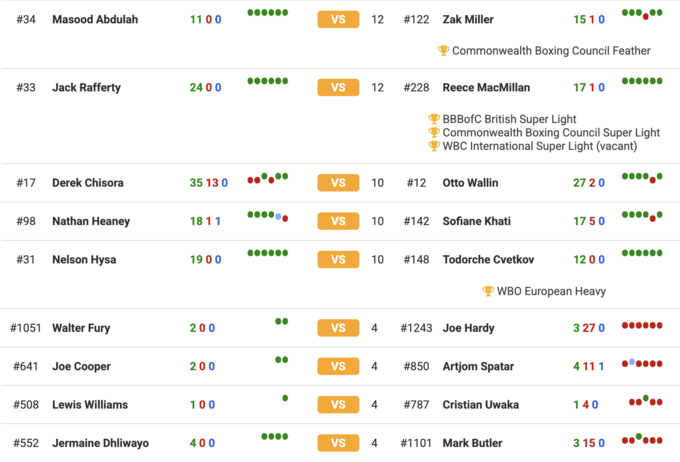Click the form dots for Derek Chisora

[267, 178]
